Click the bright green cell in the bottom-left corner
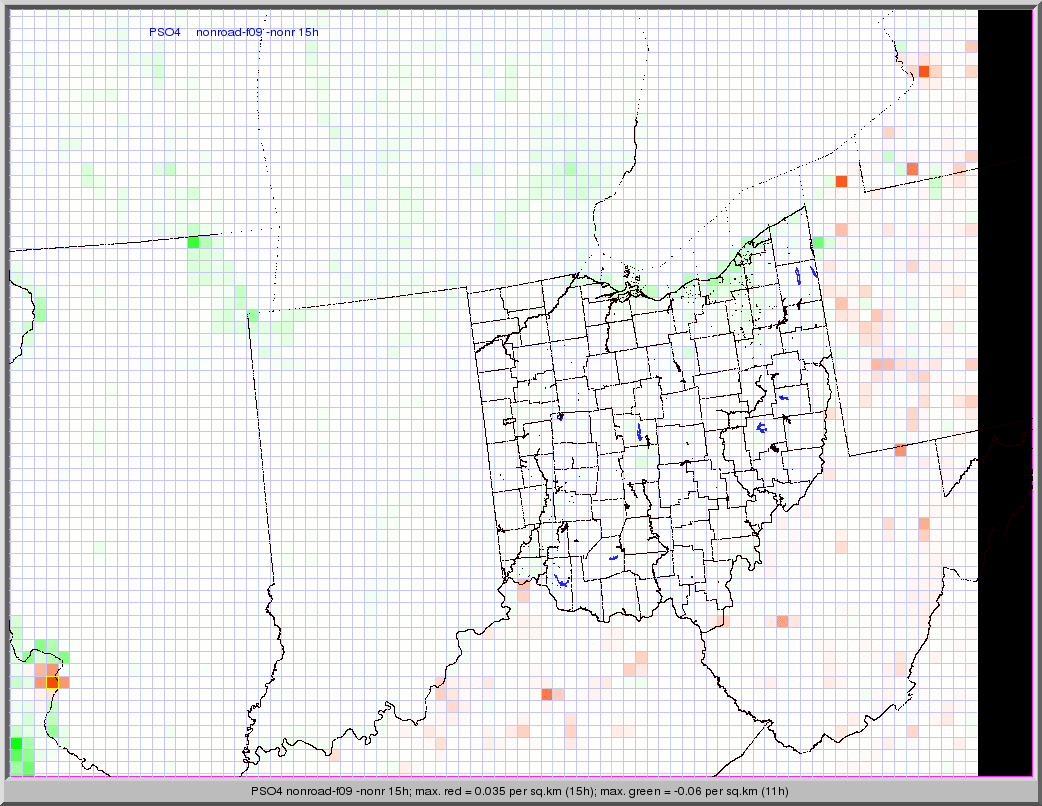The width and height of the screenshot is (1042, 806). click(x=16, y=745)
